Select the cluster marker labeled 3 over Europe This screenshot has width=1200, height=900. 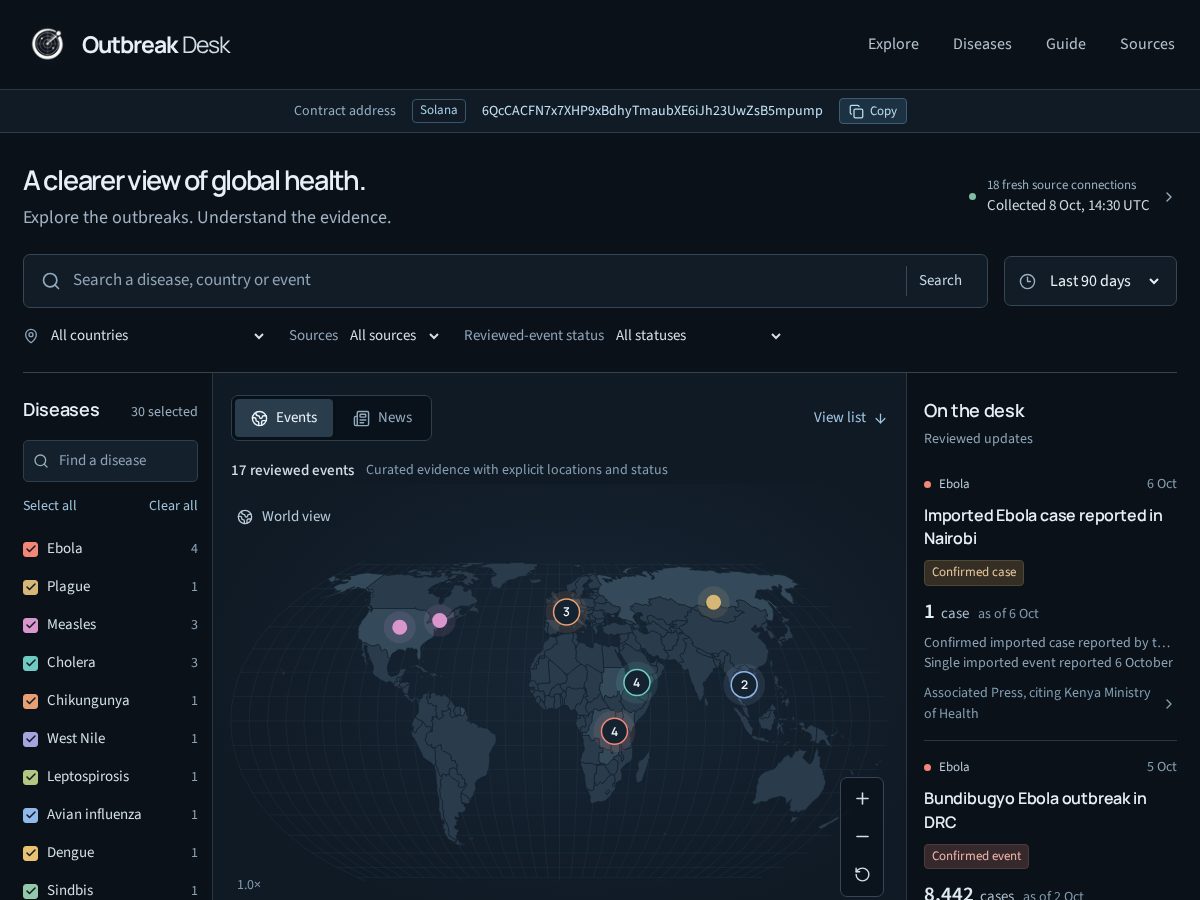click(566, 612)
